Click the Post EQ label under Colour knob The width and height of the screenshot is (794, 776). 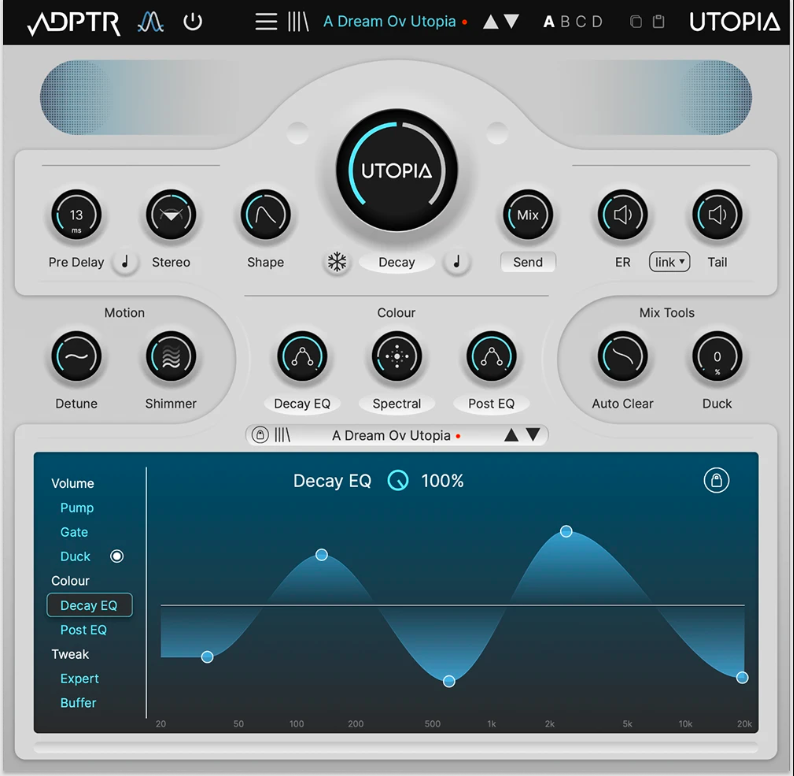pos(491,404)
